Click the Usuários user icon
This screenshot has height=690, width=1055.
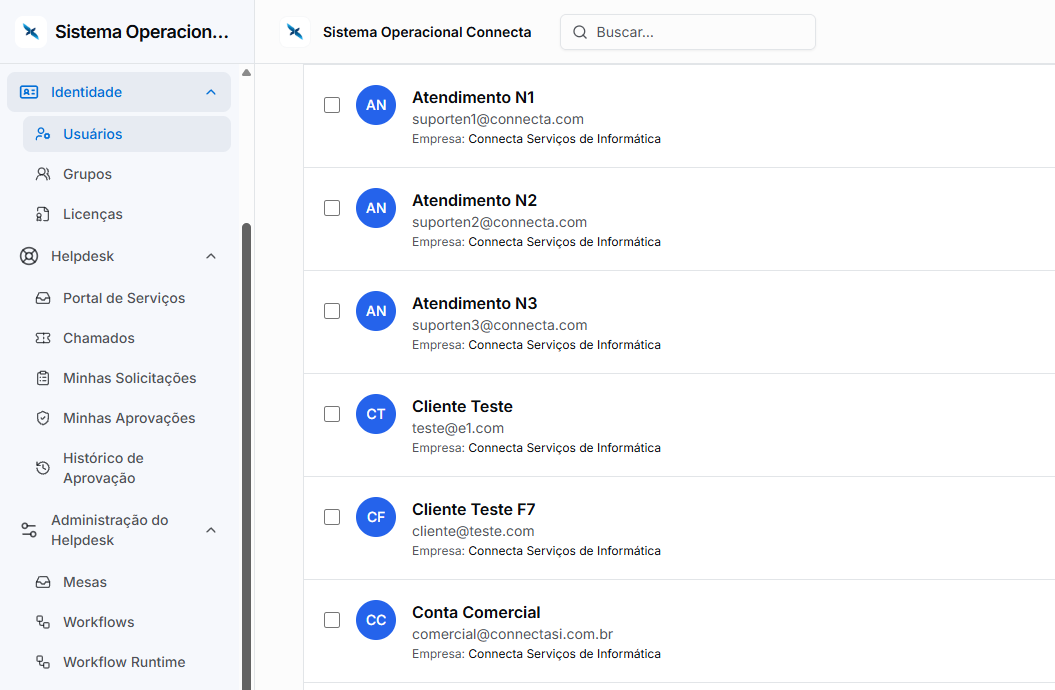43,134
